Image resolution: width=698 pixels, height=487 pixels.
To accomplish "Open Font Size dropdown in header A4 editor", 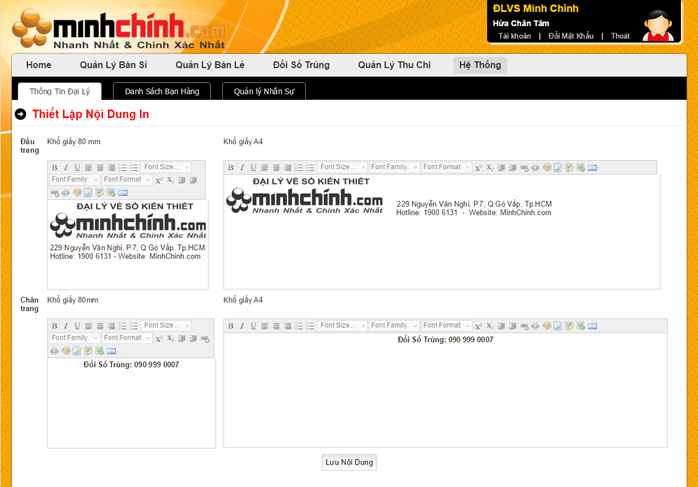I will 343,167.
